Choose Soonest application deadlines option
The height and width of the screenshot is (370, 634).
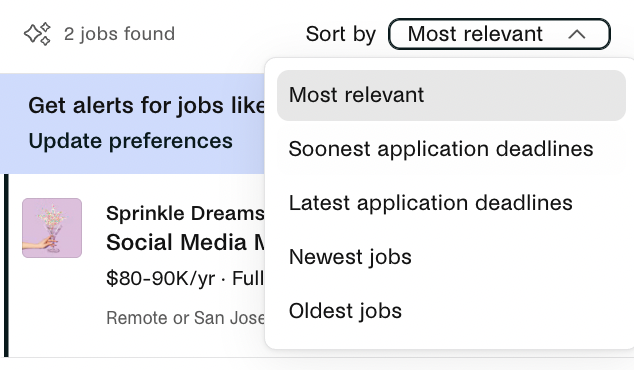coord(451,149)
